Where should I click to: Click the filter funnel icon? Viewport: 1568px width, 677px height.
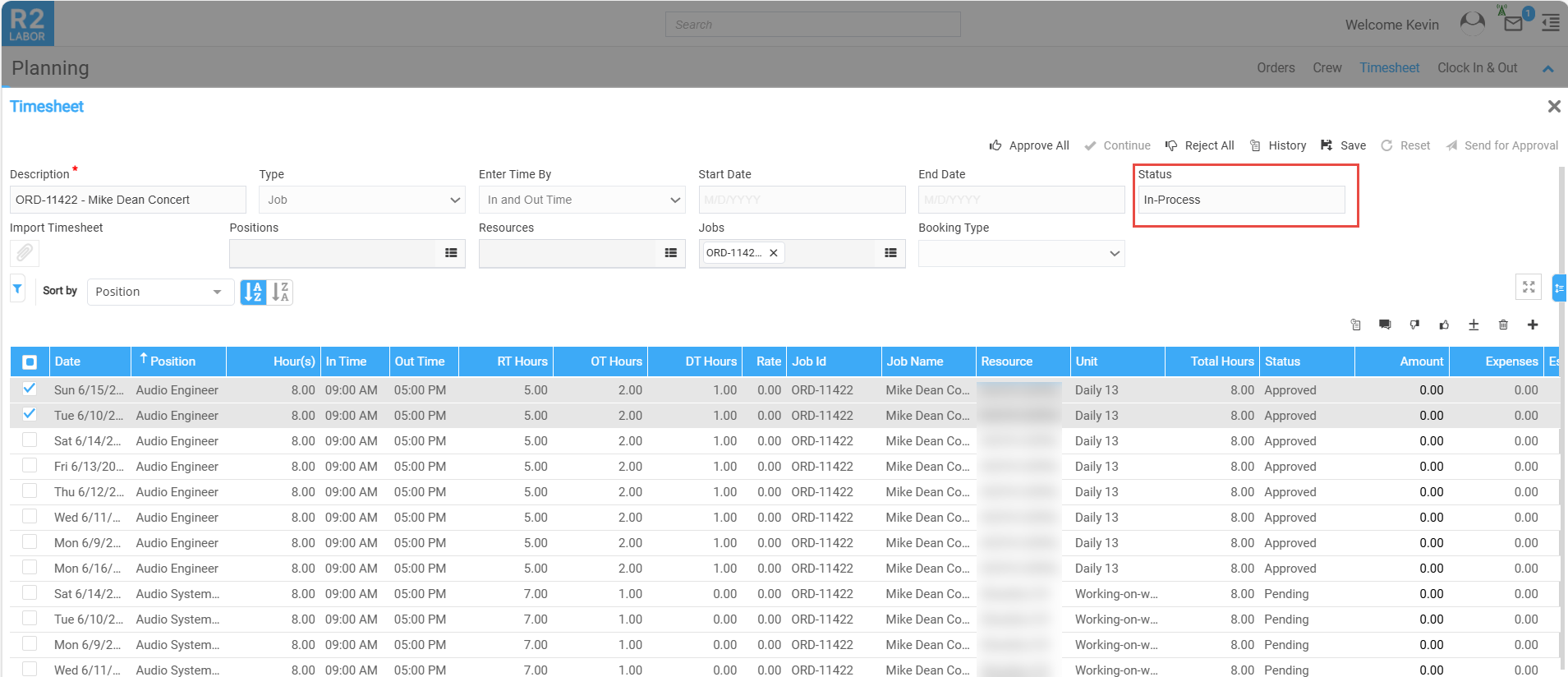[x=17, y=289]
